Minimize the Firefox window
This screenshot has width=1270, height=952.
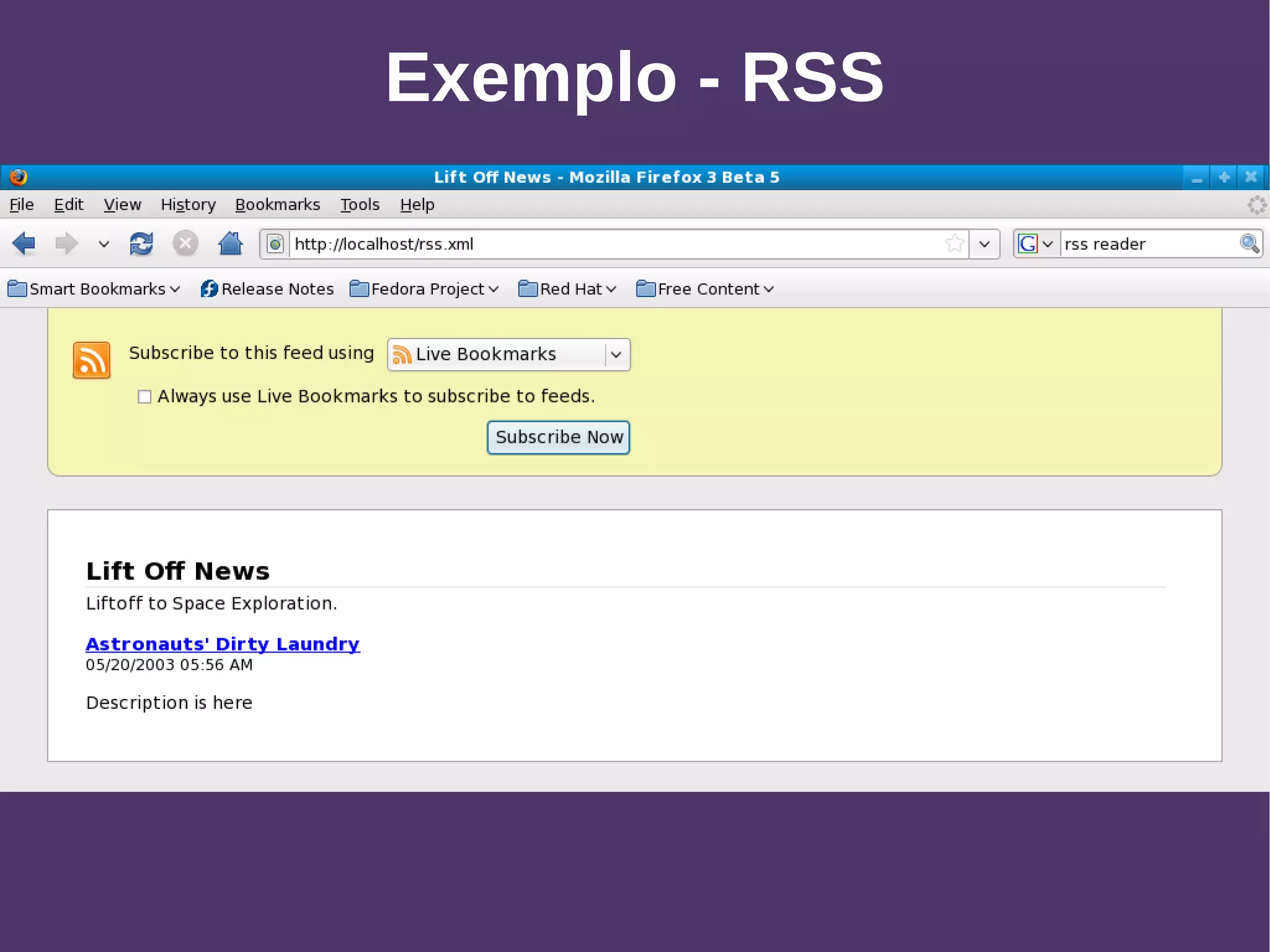click(x=1197, y=178)
